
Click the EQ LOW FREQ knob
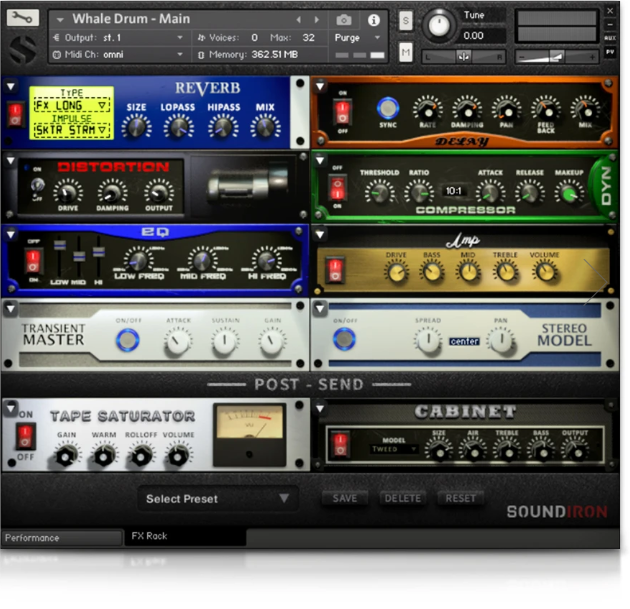click(x=138, y=262)
